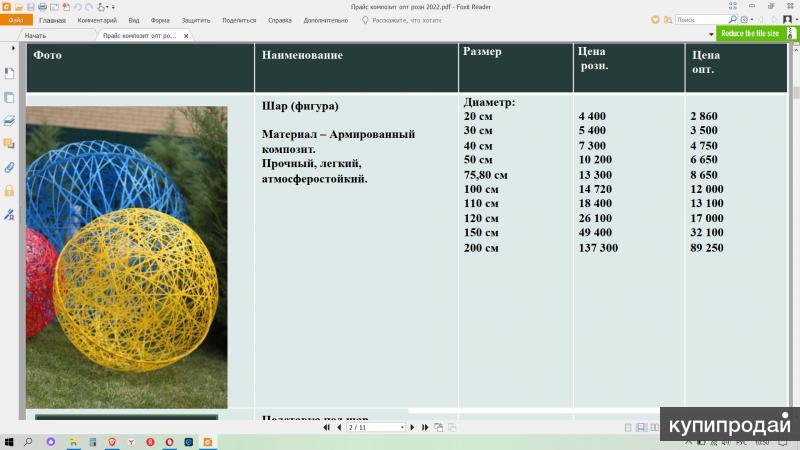Undo the last action in the quick toolbar

pyautogui.click(x=78, y=7)
